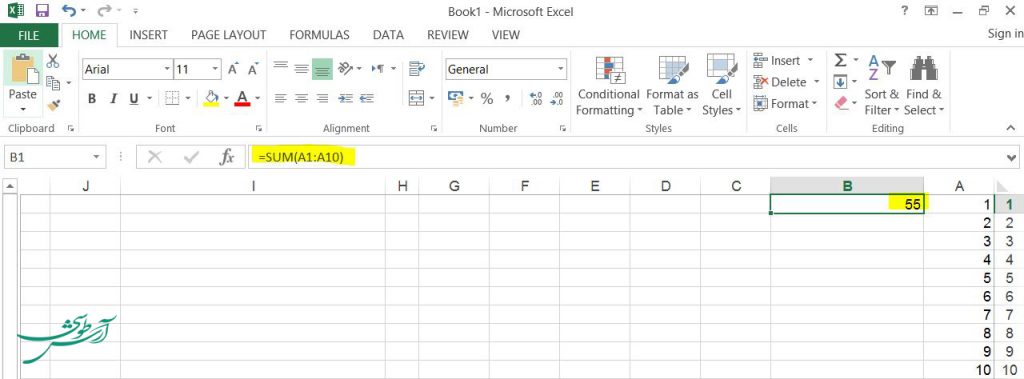The width and height of the screenshot is (1024, 379).
Task: Expand the Name Box dropdown next to B1
Action: pos(97,157)
